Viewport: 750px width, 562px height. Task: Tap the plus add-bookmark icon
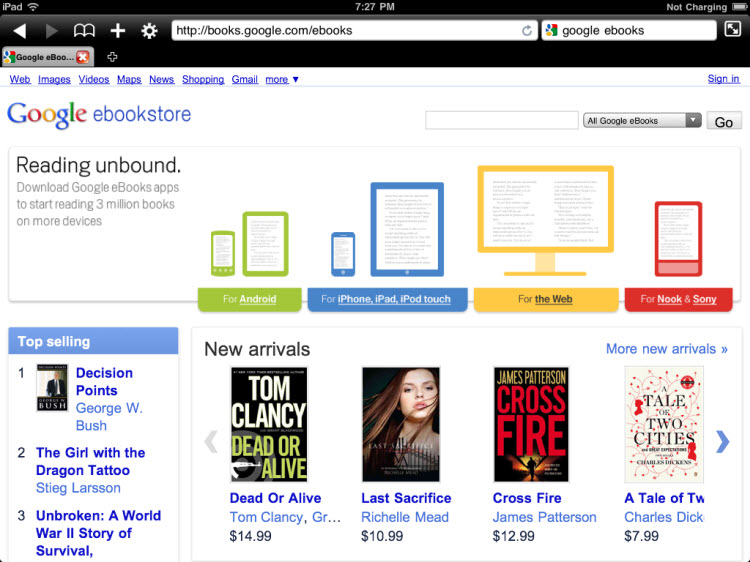pyautogui.click(x=117, y=31)
